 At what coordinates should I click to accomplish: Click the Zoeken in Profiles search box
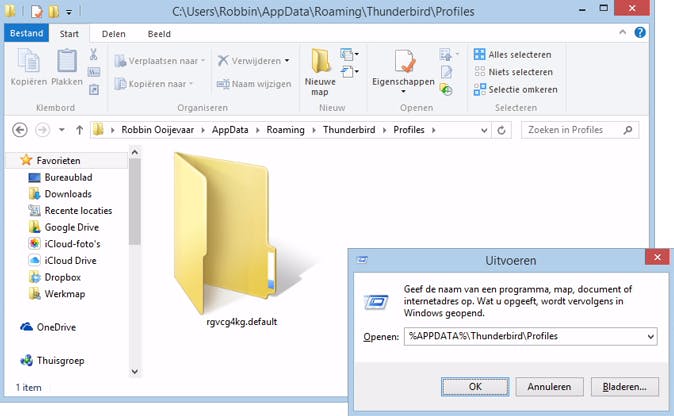click(580, 130)
